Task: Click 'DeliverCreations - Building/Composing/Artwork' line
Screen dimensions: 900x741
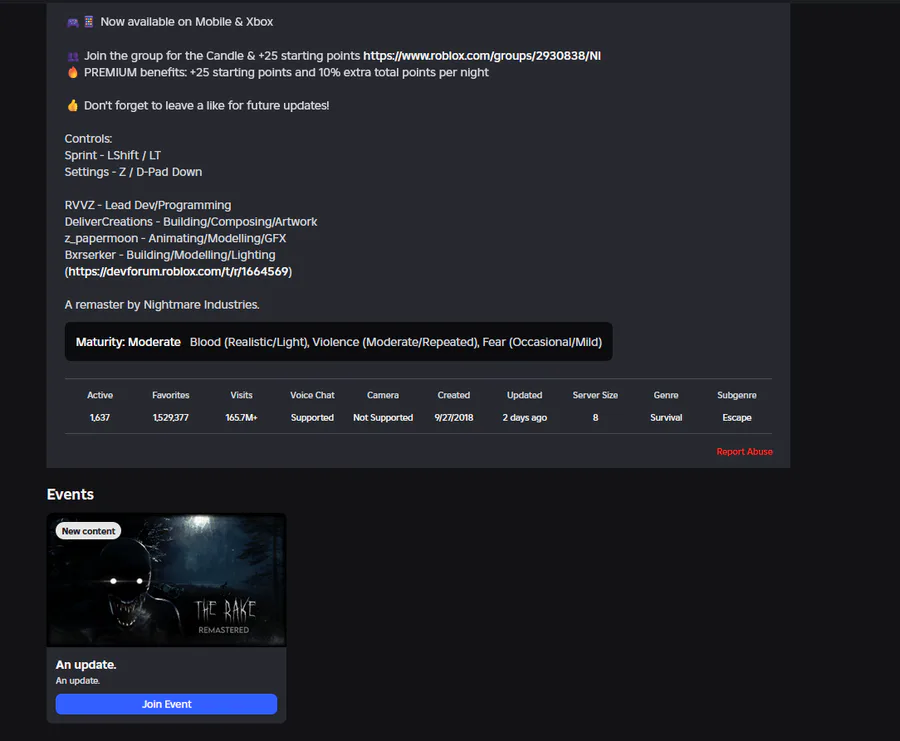Action: pos(191,222)
